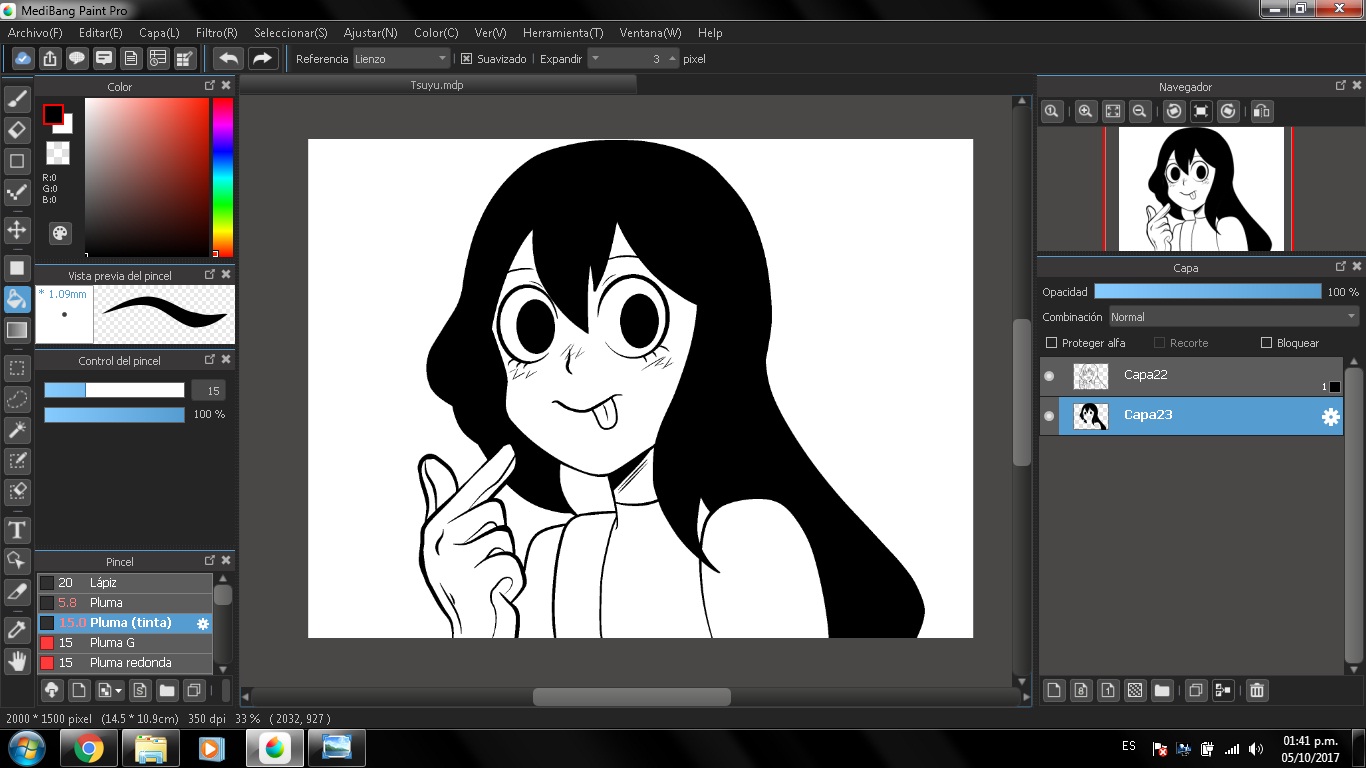
Task: Click the brush size value field 15
Action: (208, 390)
